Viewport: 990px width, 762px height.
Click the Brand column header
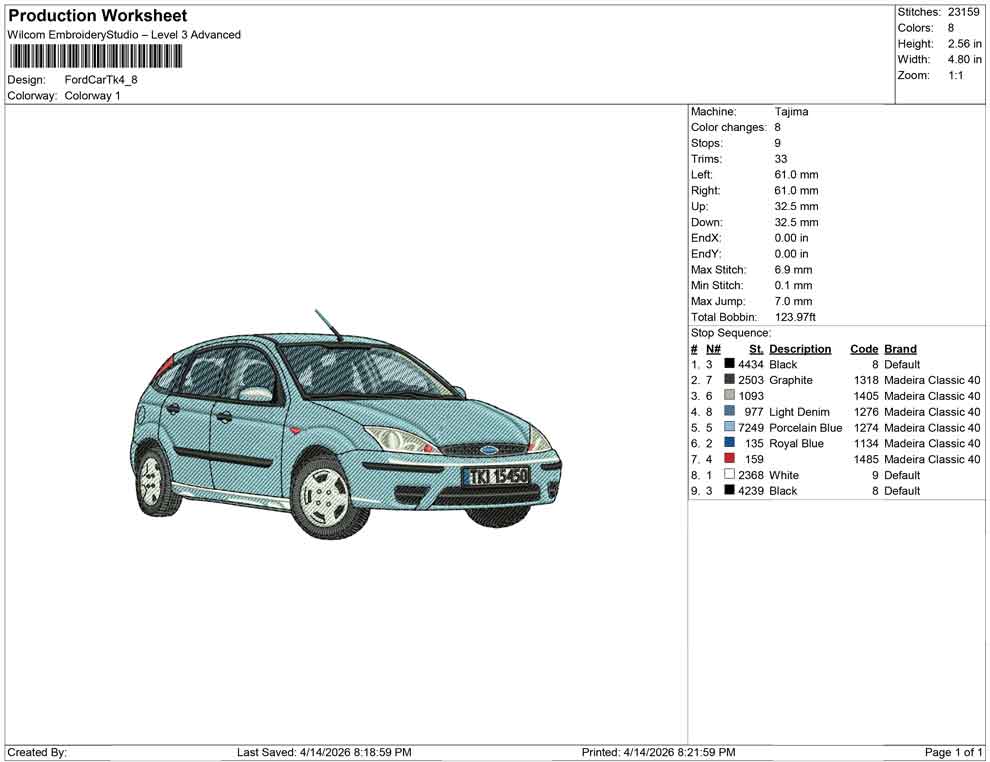(898, 348)
